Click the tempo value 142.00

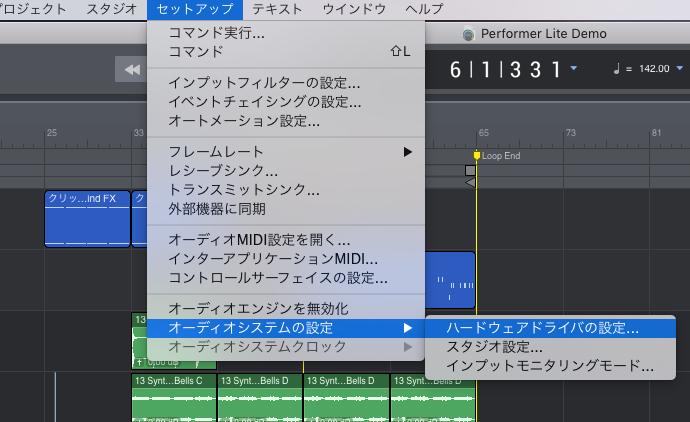pos(654,69)
